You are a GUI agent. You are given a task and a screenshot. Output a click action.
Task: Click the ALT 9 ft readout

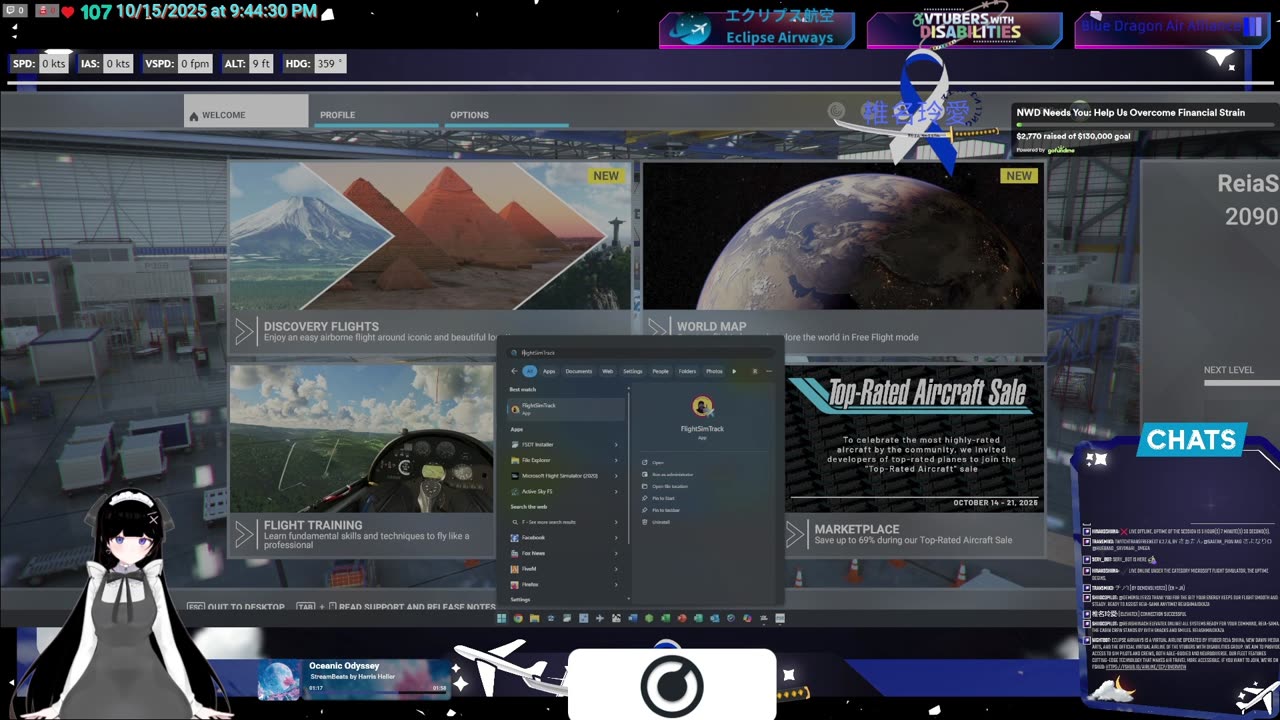248,63
